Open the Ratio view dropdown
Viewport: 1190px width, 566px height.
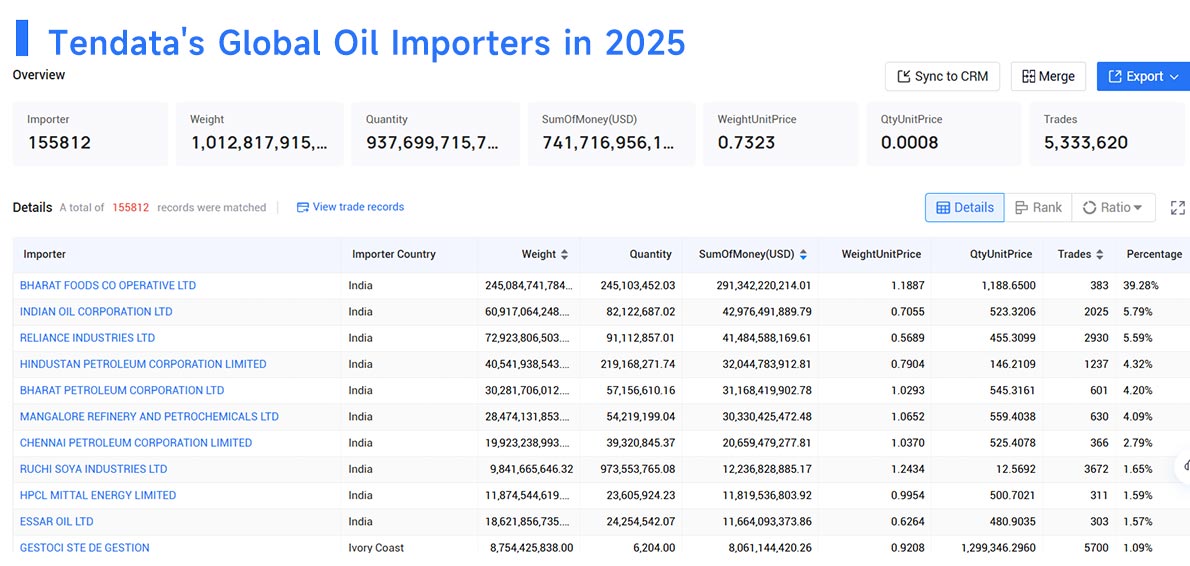1113,207
